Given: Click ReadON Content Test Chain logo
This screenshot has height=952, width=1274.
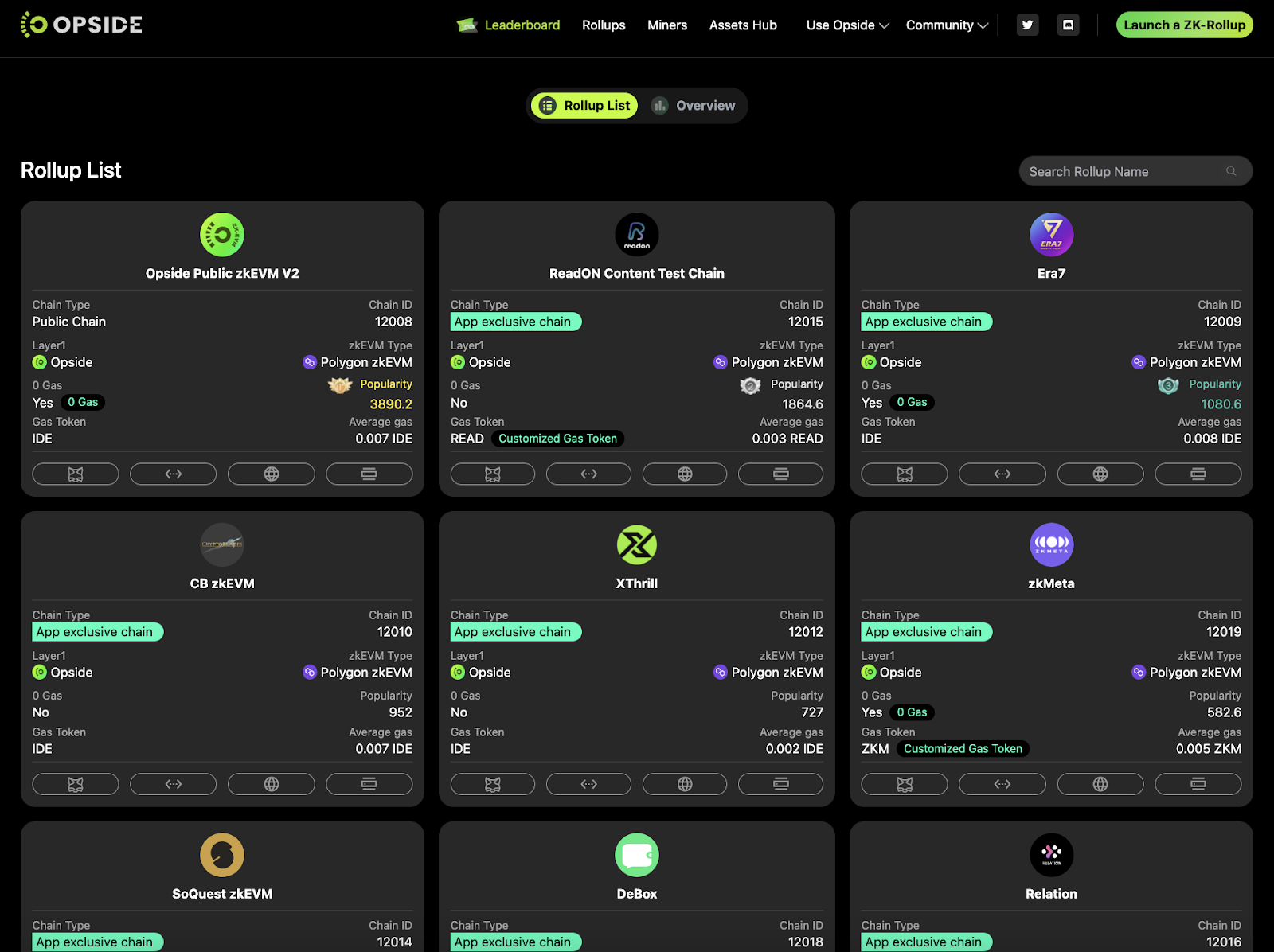Looking at the screenshot, I should click(x=637, y=235).
